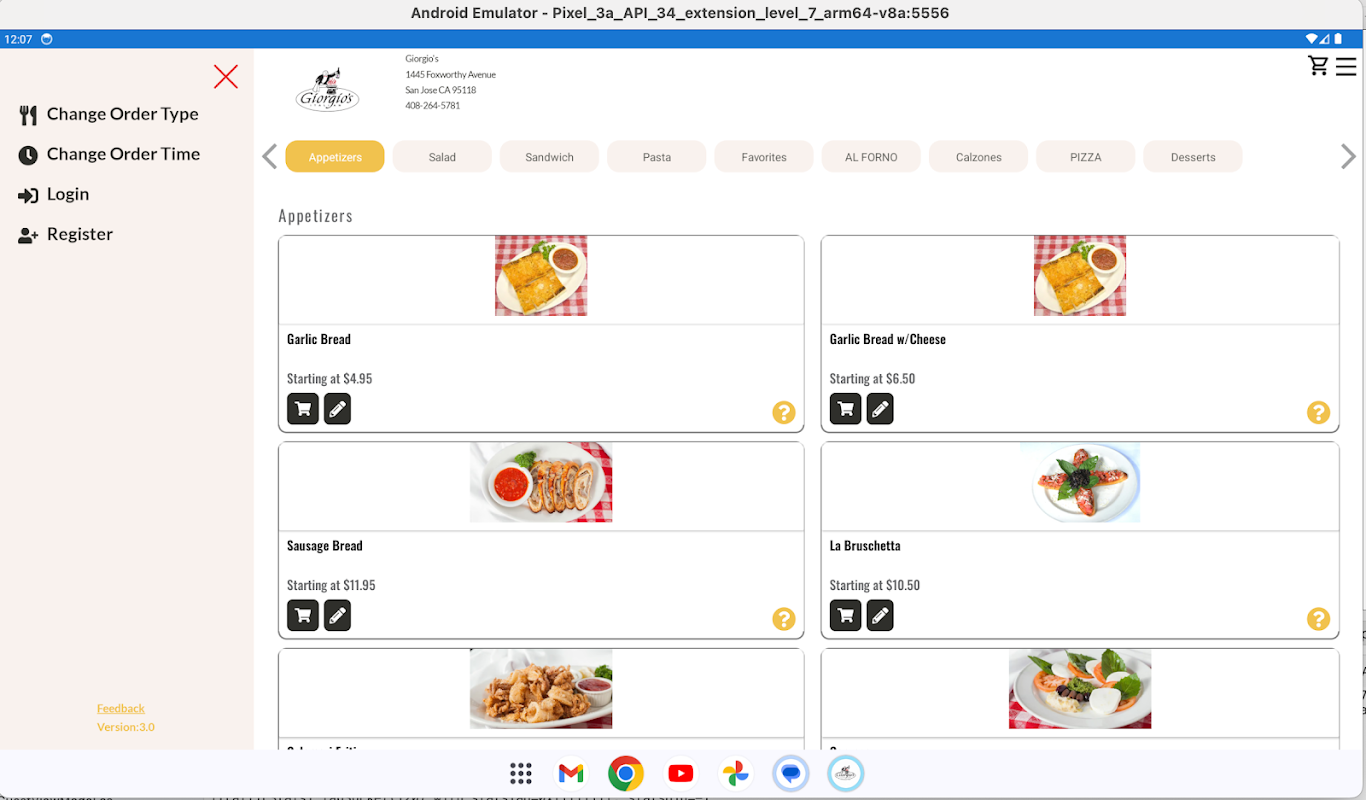Open Gmail from the taskbar
Screen dimensions: 1366x800
click(x=571, y=773)
